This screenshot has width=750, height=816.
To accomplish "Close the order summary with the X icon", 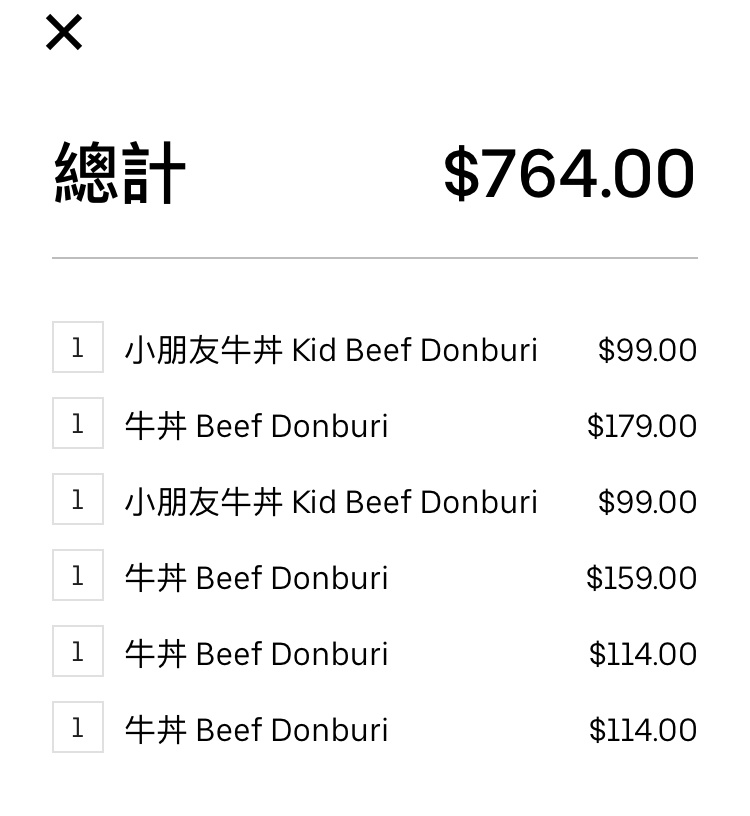I will click(64, 33).
